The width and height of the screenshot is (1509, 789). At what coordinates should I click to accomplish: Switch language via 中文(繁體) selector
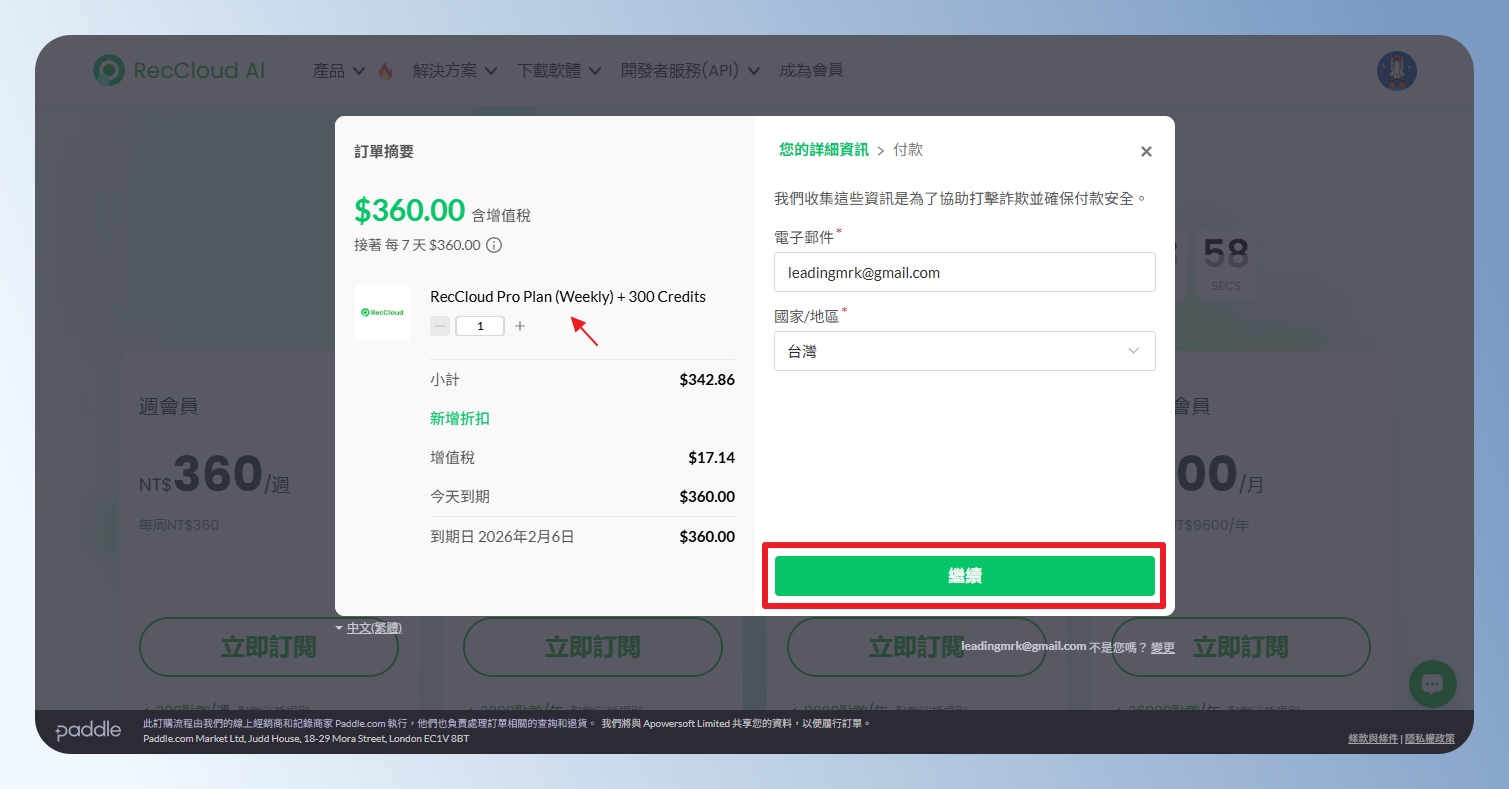point(373,628)
